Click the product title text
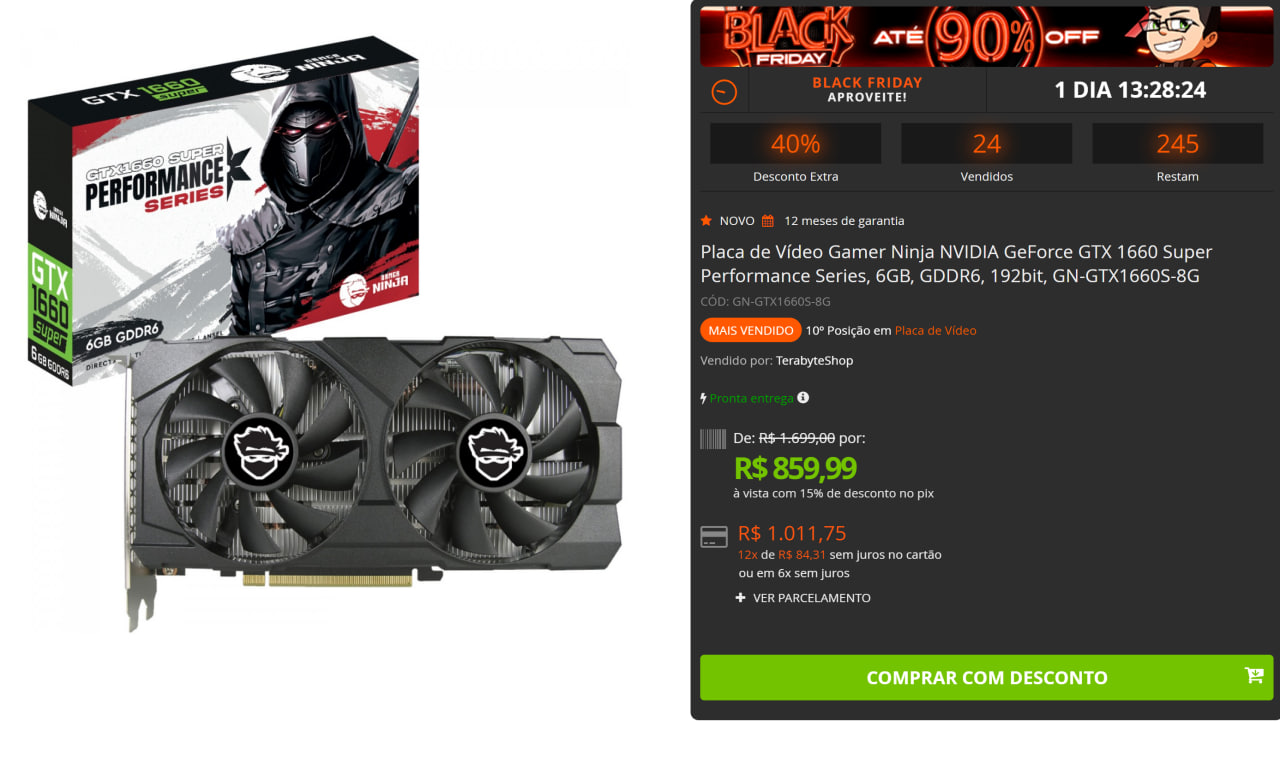The image size is (1280, 758). tap(956, 264)
